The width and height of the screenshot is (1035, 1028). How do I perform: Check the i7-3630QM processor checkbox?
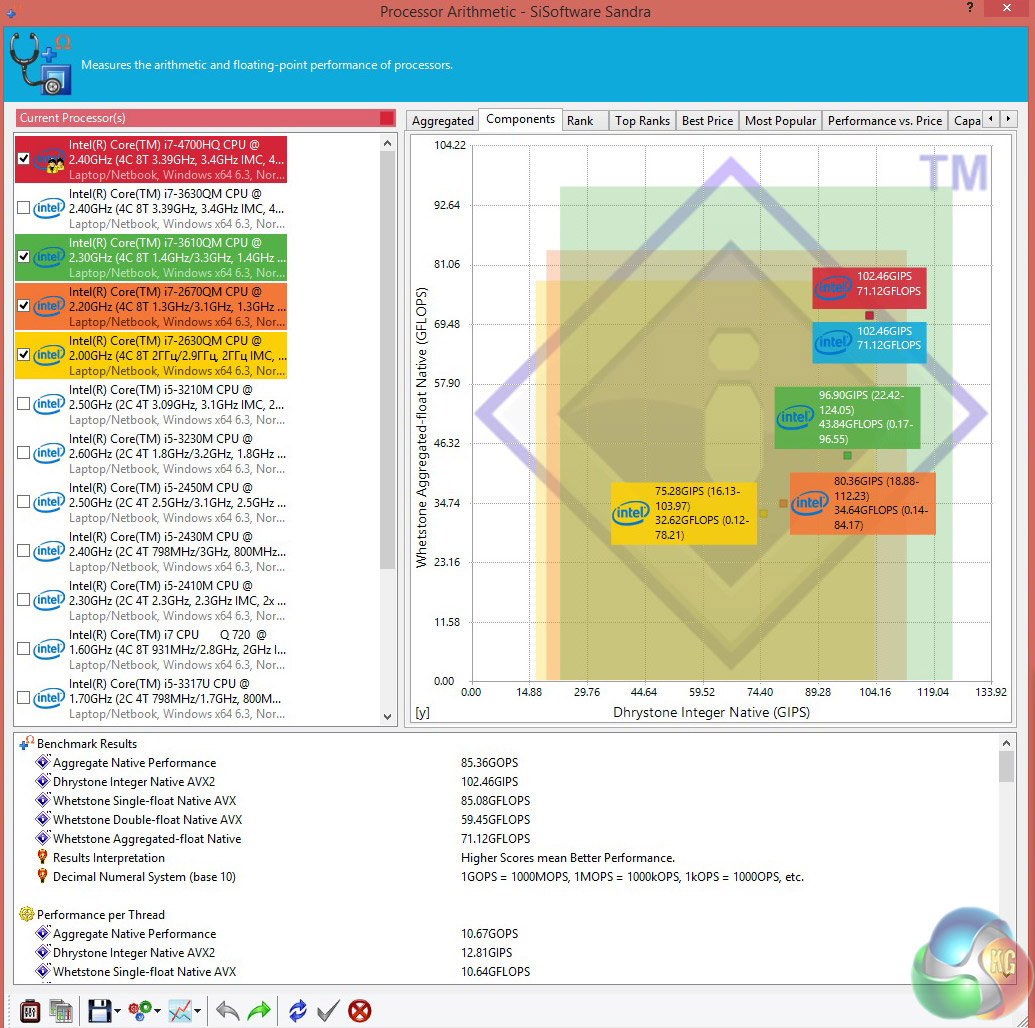(x=23, y=207)
